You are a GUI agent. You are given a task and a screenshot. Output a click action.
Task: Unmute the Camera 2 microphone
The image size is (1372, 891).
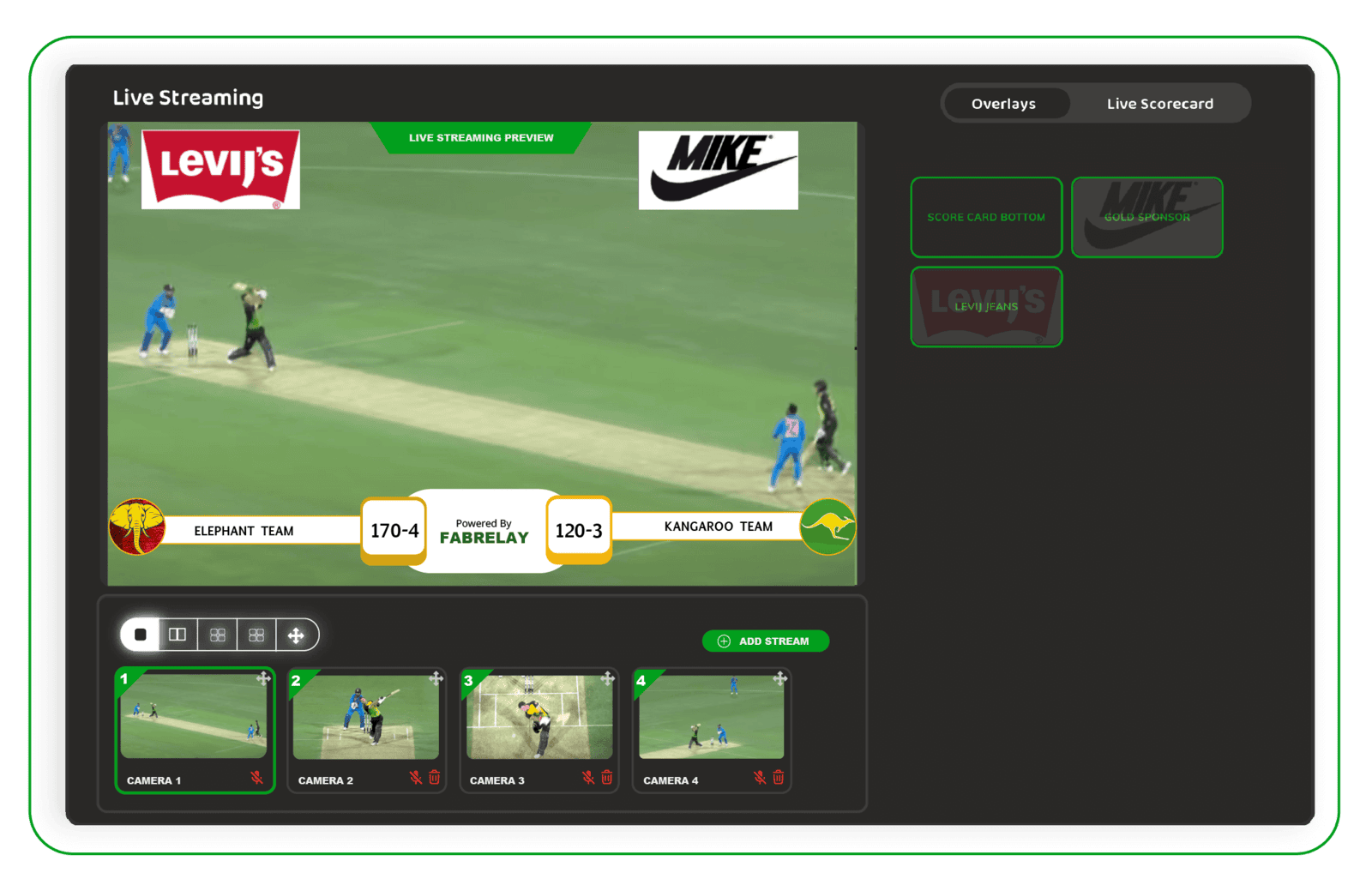[x=416, y=778]
